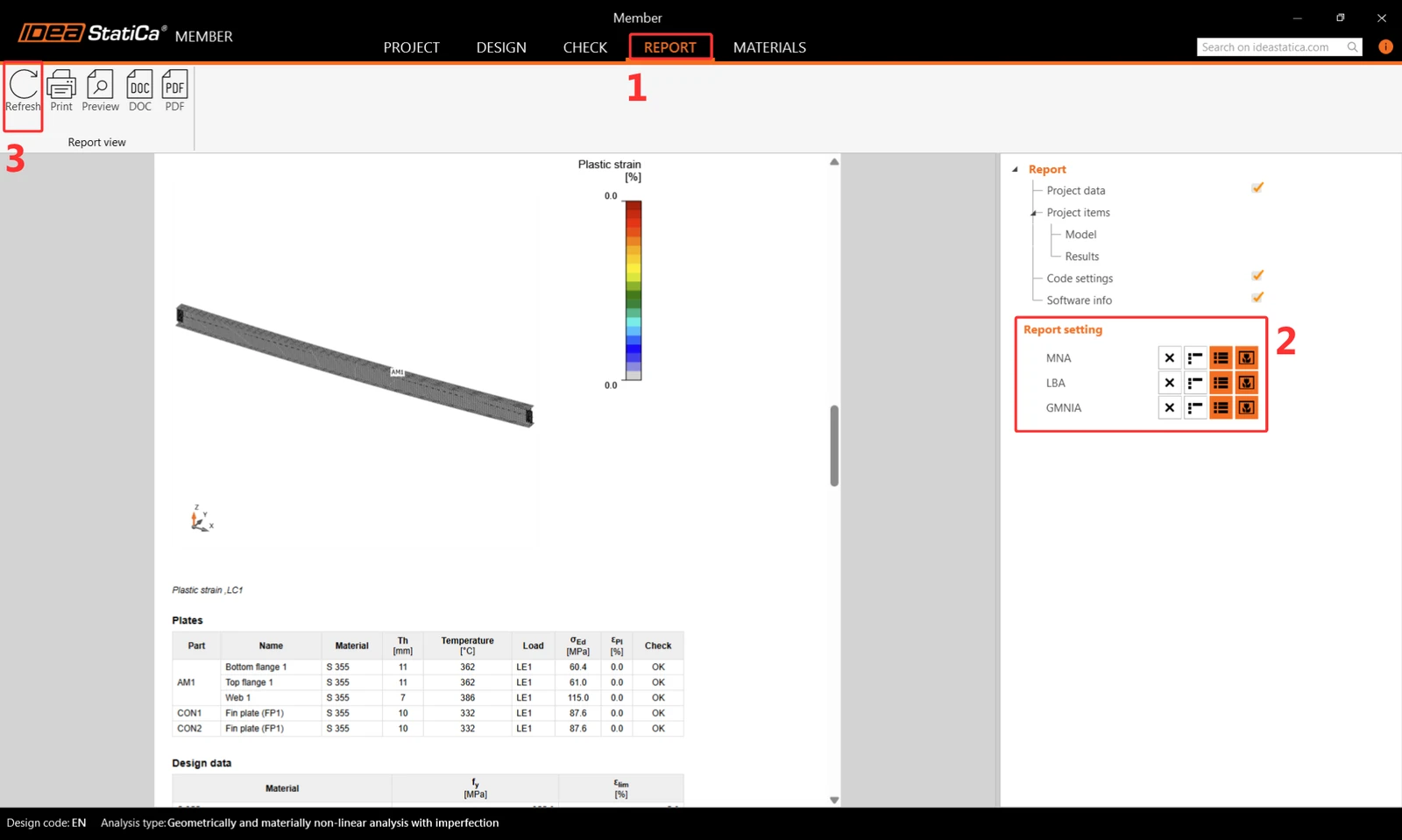Viewport: 1402px width, 840px height.
Task: Select Project items in the report tree
Action: pyautogui.click(x=1078, y=213)
